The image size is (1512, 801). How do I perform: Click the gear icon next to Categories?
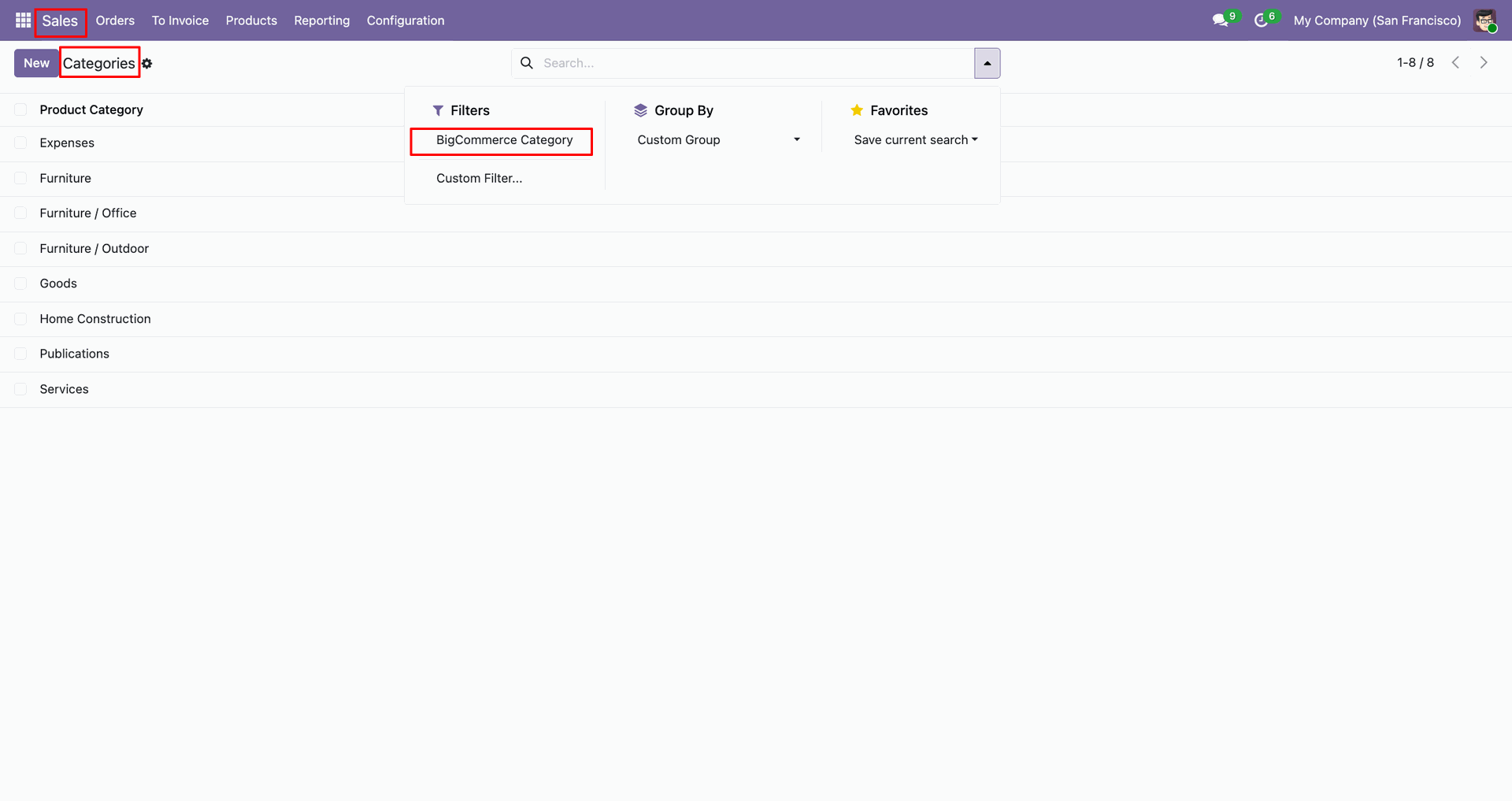tap(147, 63)
